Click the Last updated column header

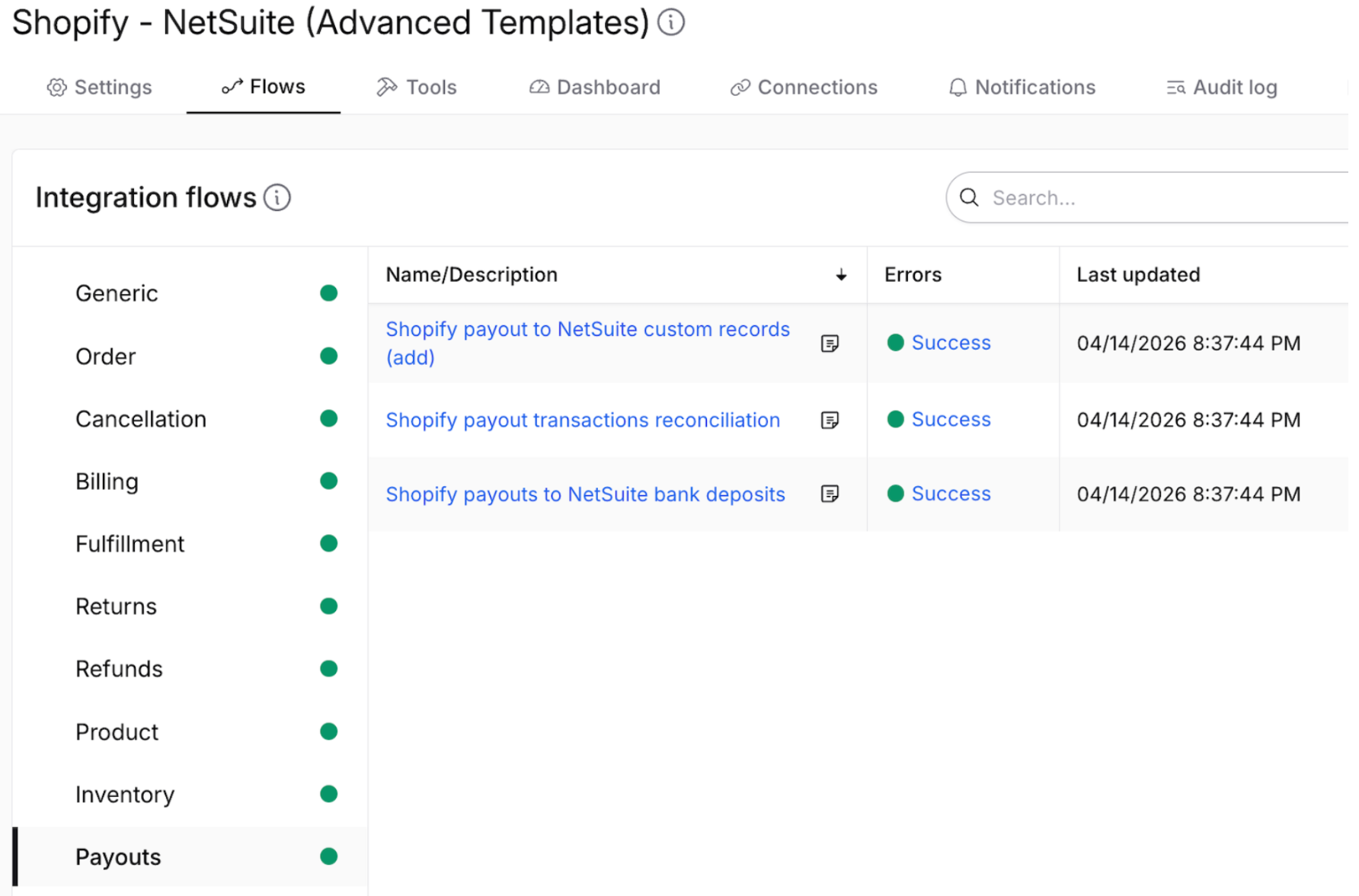[x=1138, y=275]
